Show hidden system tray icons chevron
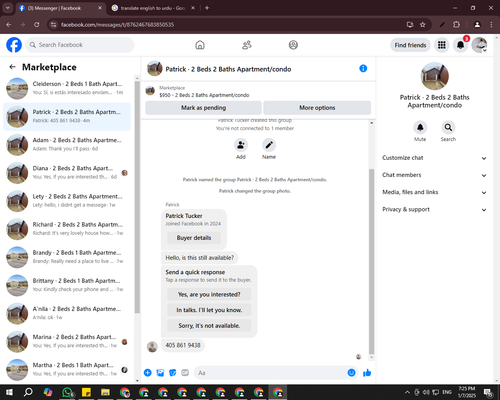500x400 pixels. [407, 392]
